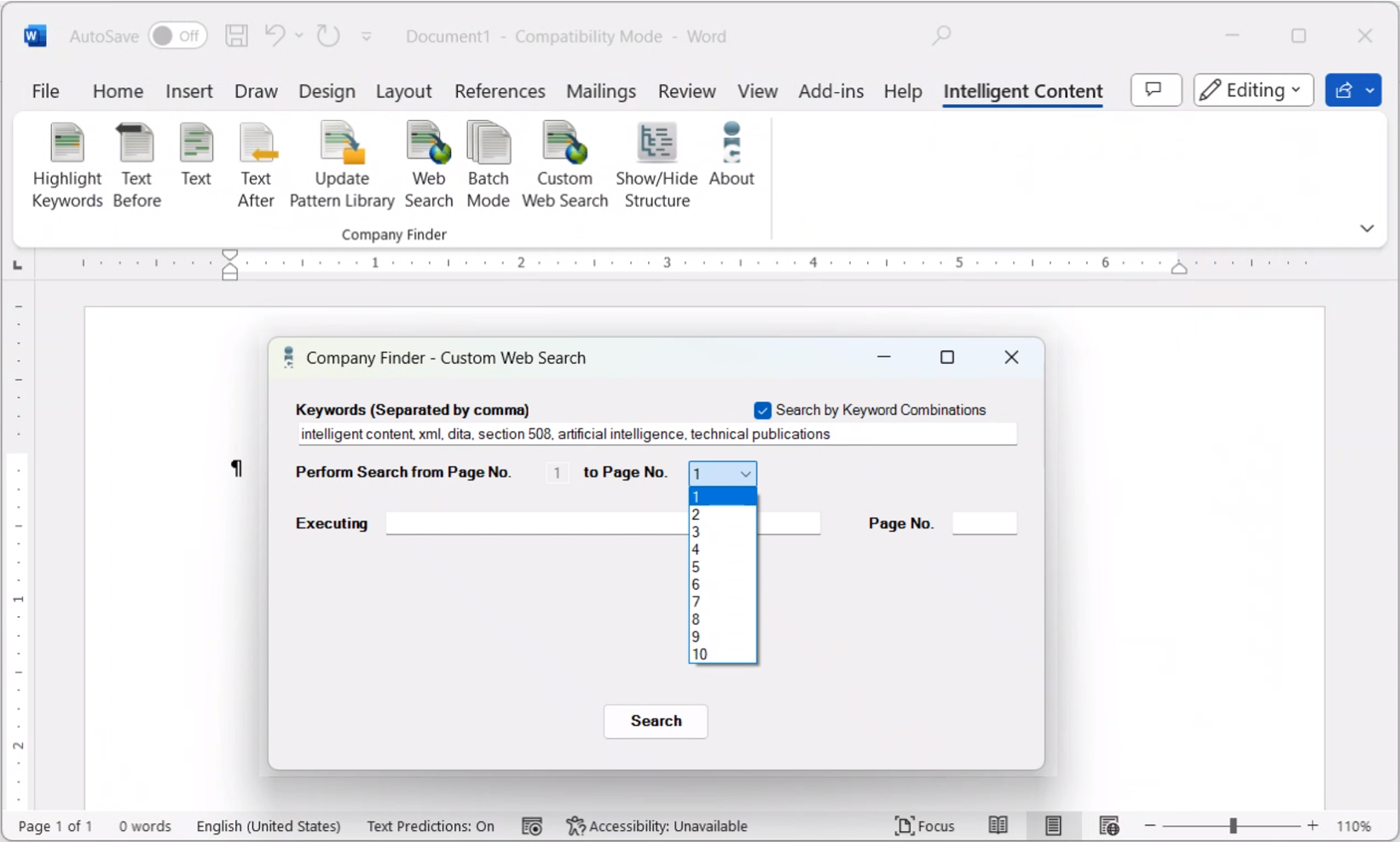Click the tab selector at ruler corner
Viewport: 1400px width, 842px height.
tap(17, 265)
